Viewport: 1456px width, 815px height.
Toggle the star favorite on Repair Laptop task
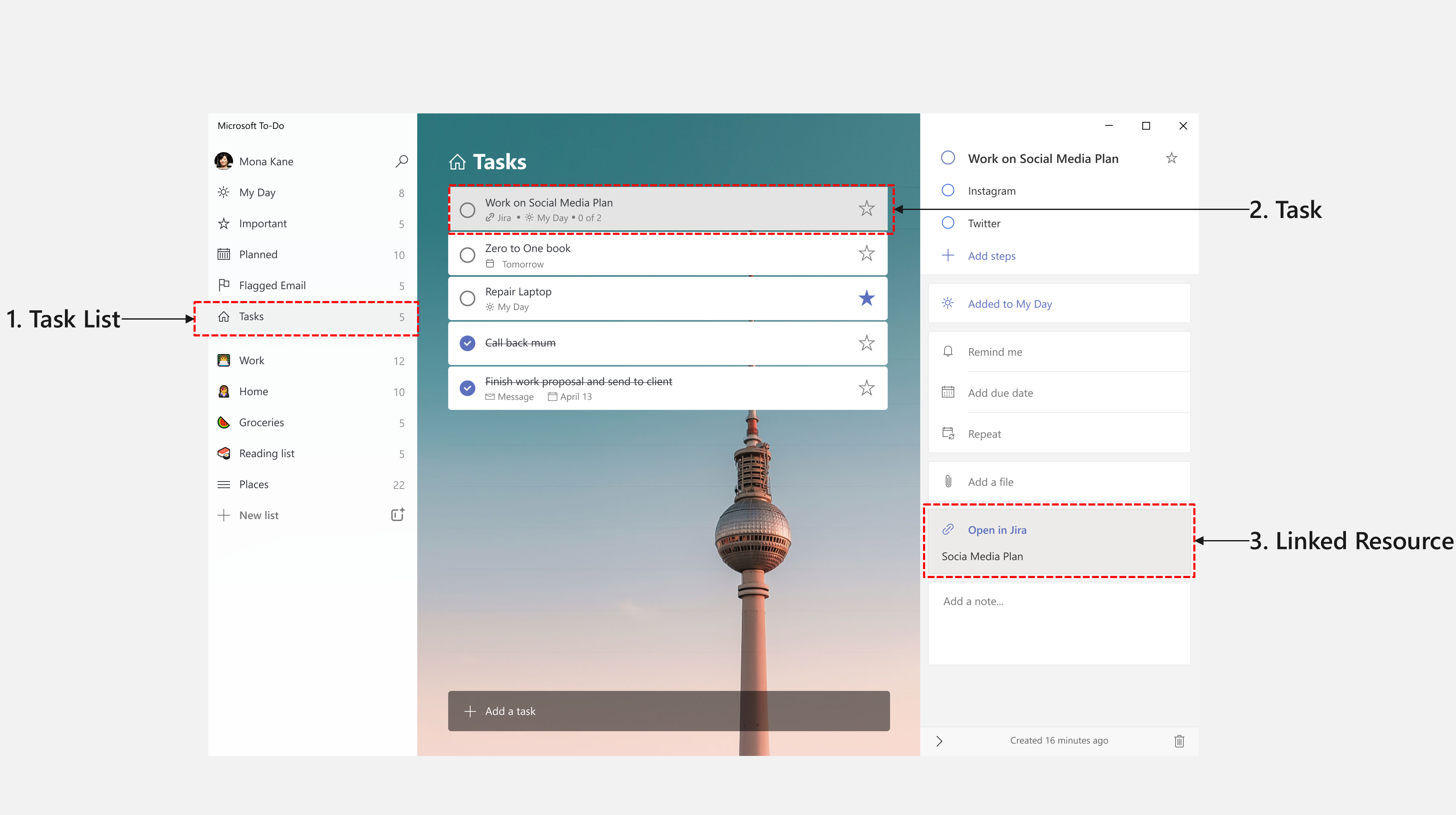pos(866,298)
